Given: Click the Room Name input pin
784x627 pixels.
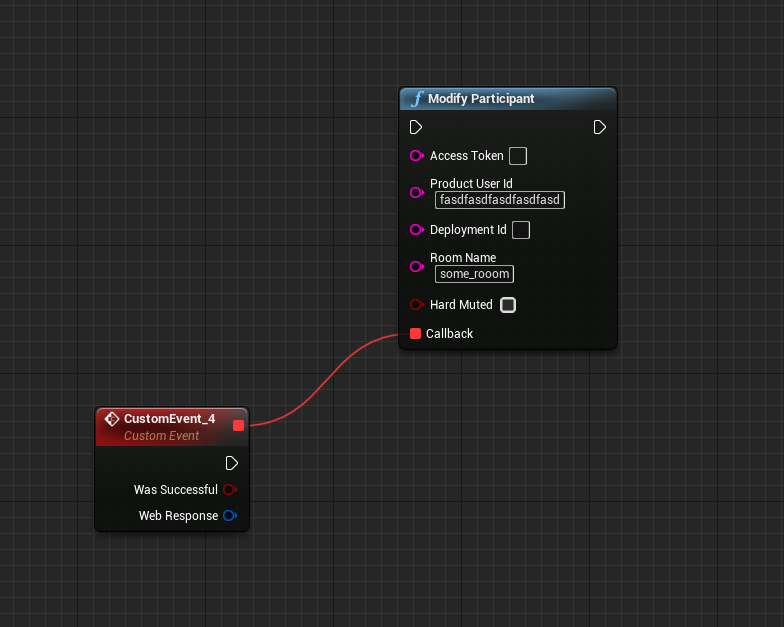Looking at the screenshot, I should tap(416, 266).
